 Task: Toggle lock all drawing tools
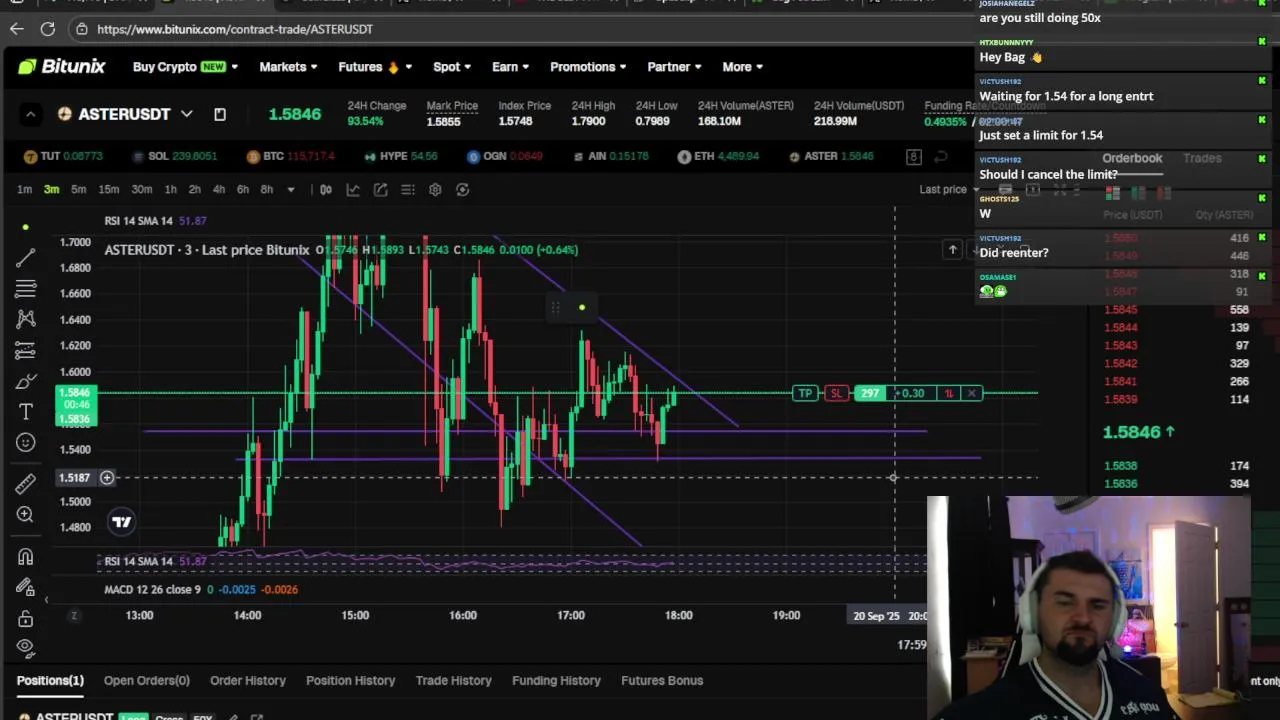[x=26, y=619]
